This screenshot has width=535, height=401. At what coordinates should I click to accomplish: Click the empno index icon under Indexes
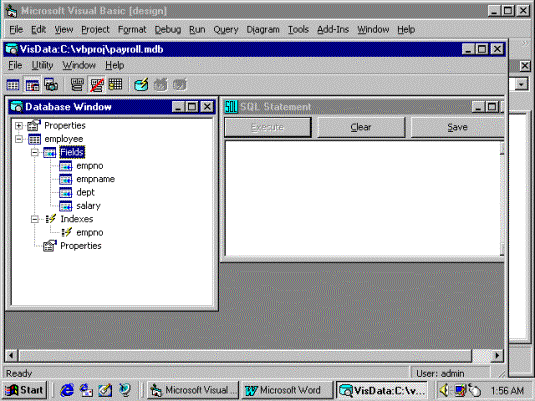coord(67,232)
